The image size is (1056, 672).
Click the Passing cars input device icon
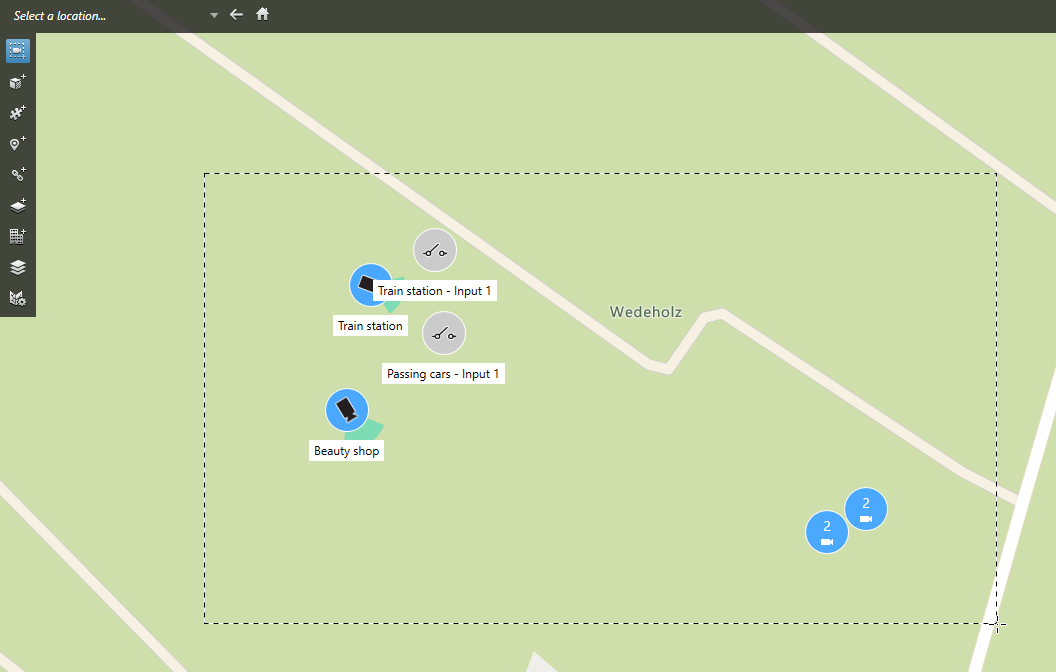click(444, 334)
